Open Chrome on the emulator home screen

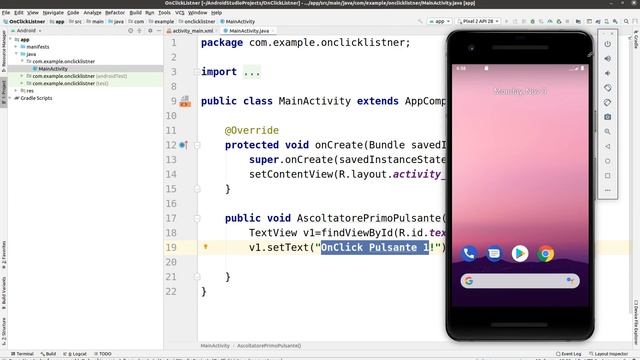[x=546, y=253]
